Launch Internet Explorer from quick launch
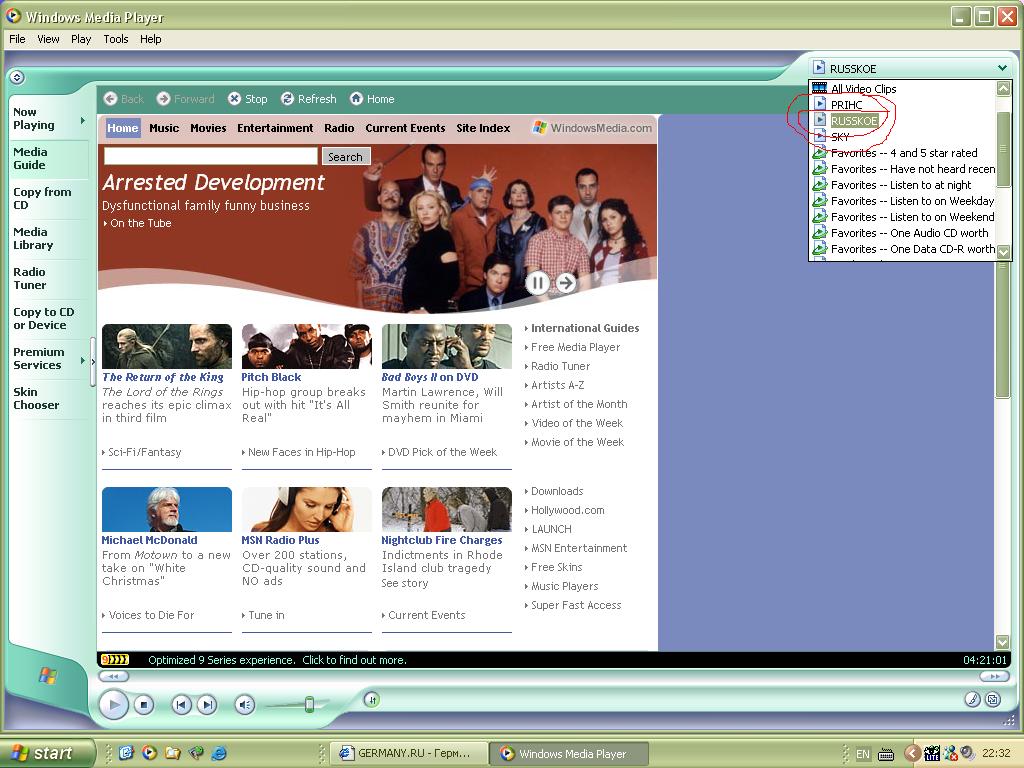The width and height of the screenshot is (1024, 768). pyautogui.click(x=219, y=753)
